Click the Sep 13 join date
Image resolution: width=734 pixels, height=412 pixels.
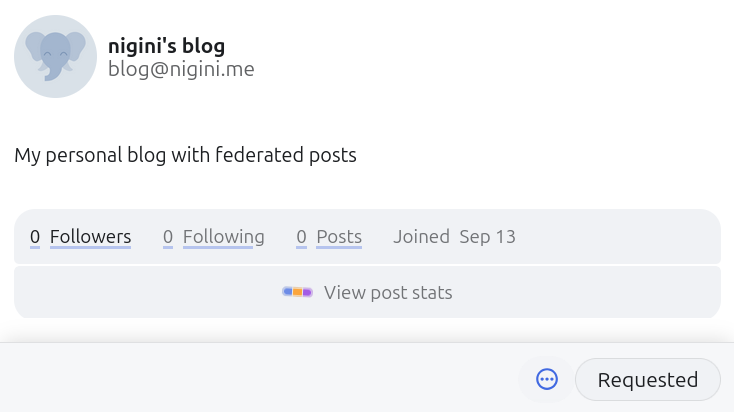pos(487,237)
